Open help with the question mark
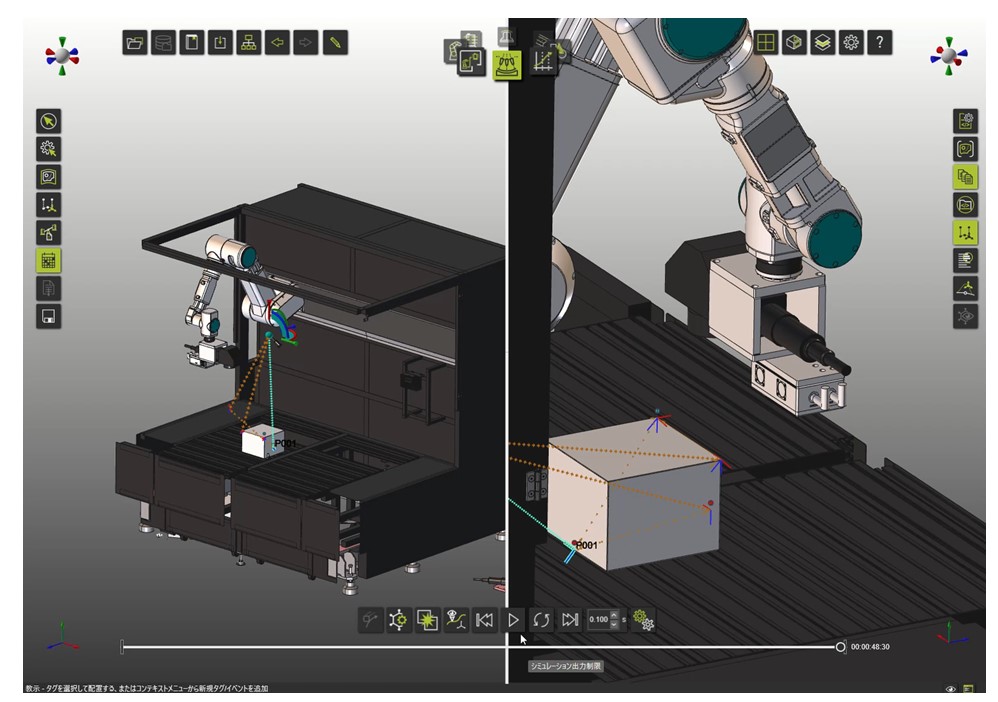 click(880, 43)
